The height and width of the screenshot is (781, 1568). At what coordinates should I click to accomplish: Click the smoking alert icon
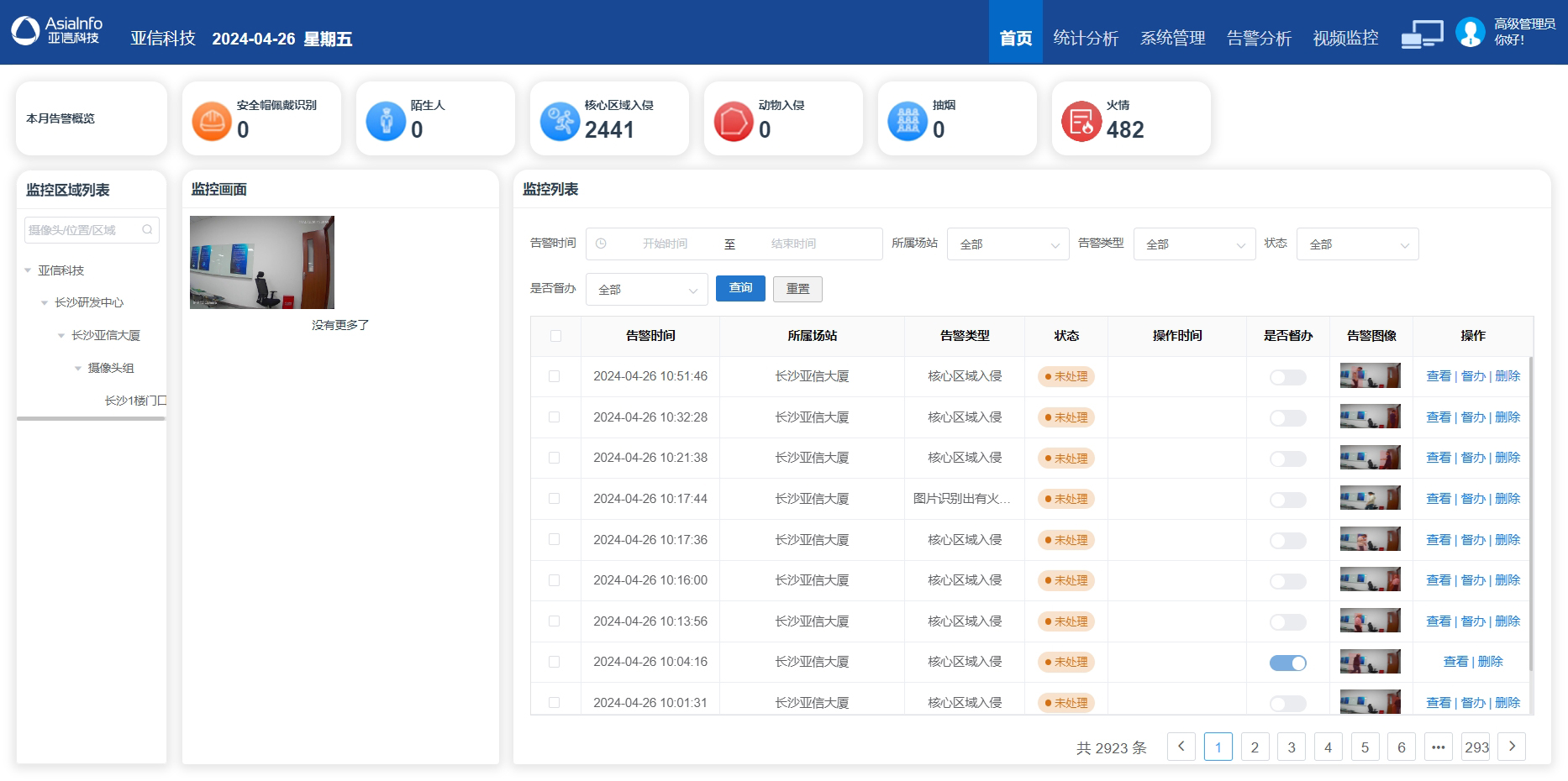(908, 121)
